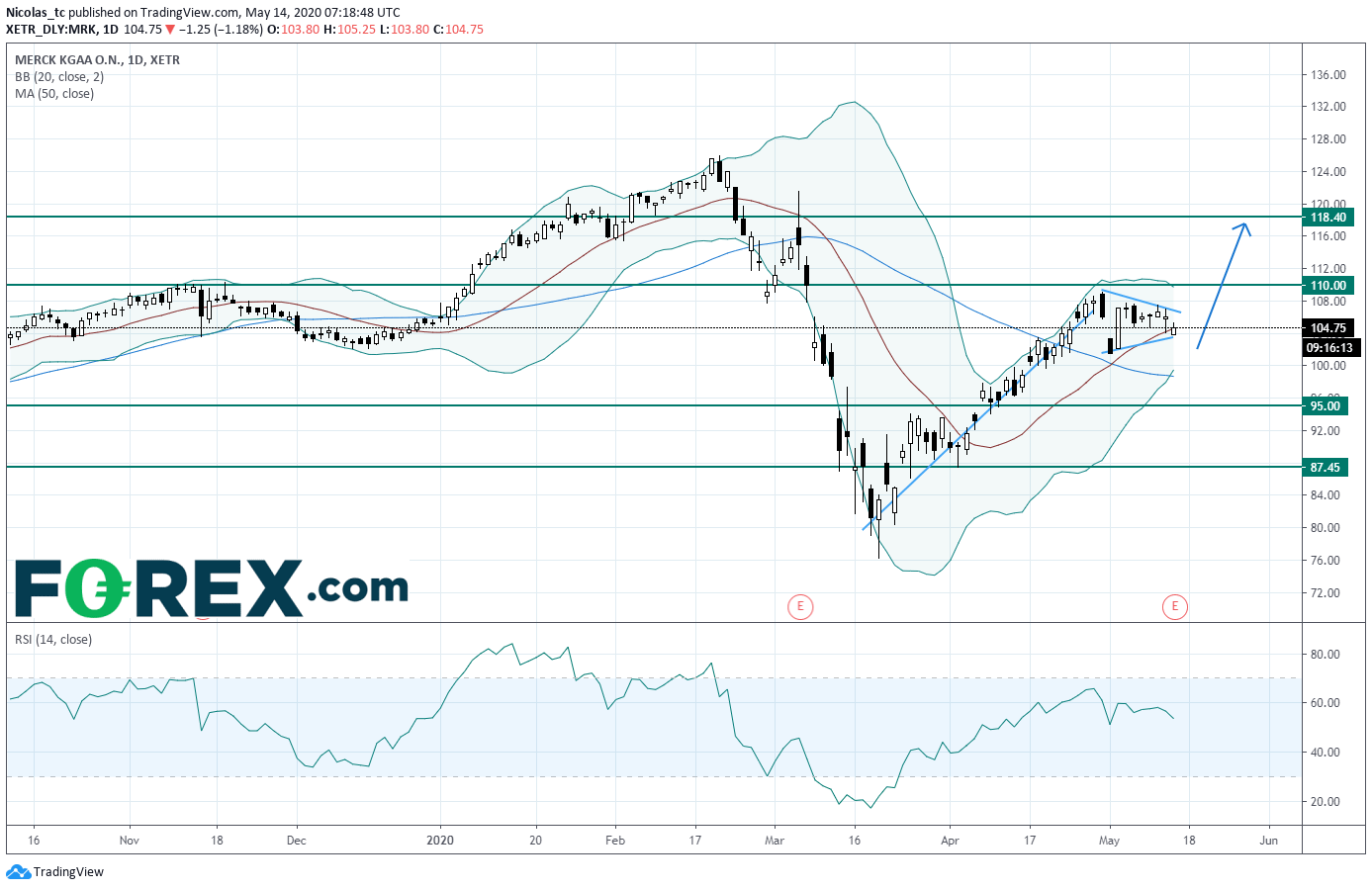Image resolution: width=1372 pixels, height=890 pixels.
Task: Click the earnings marker near mid-May
Action: pos(1174,606)
